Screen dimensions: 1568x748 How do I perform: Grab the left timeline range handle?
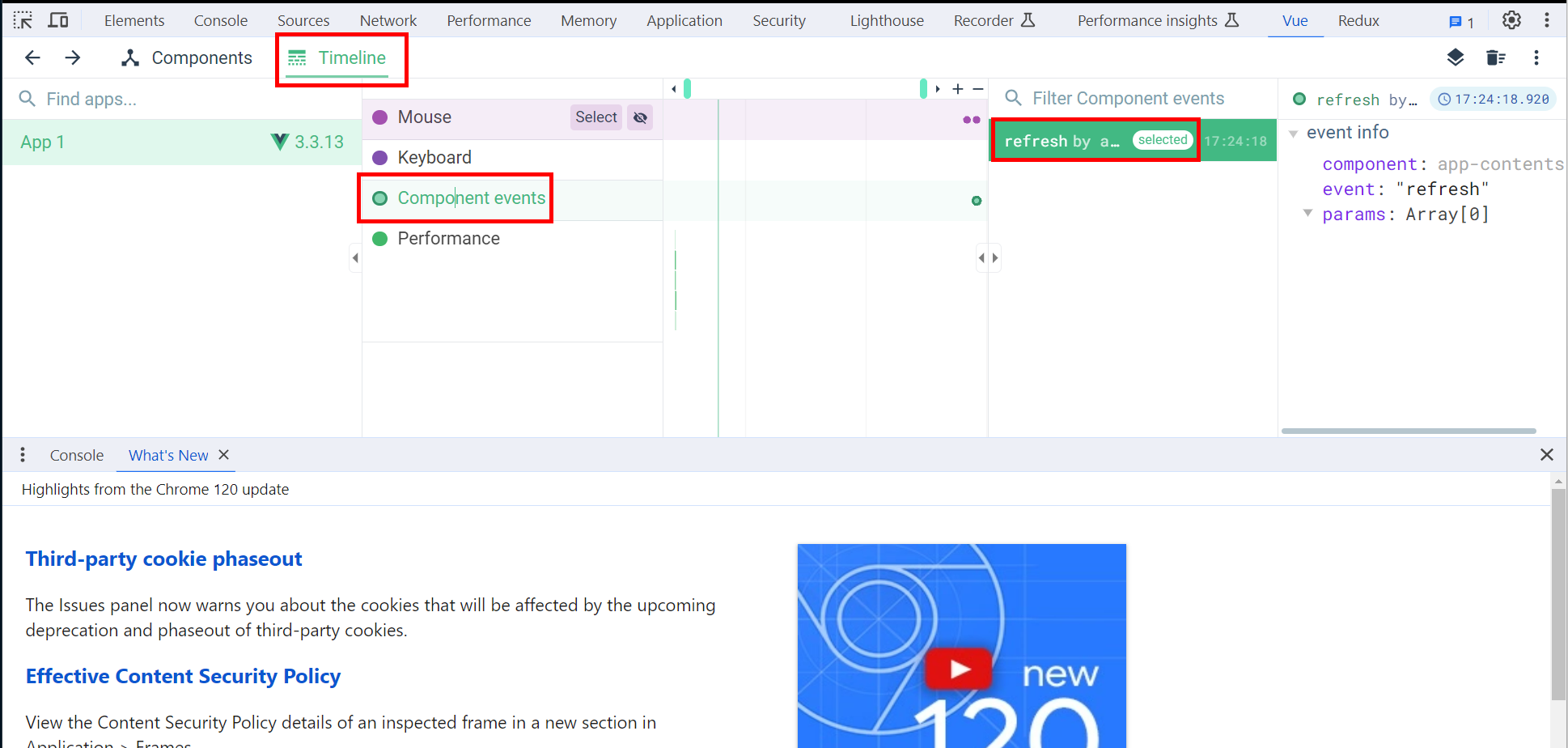(687, 88)
